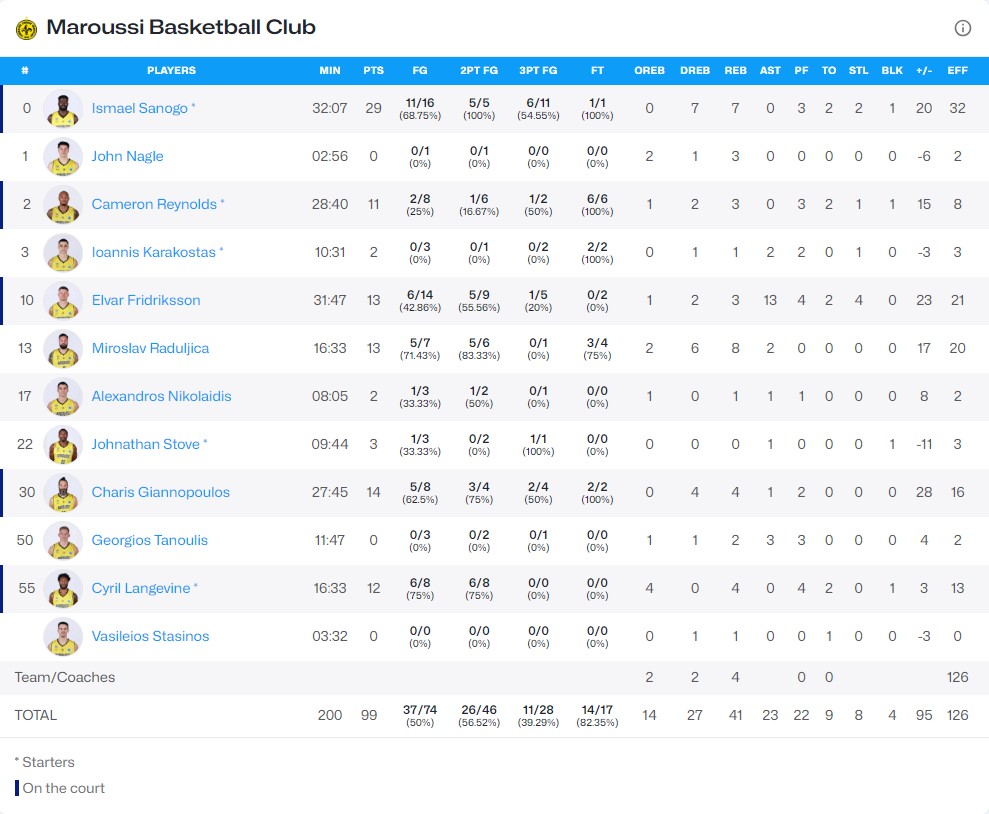Open Ismael Sanogo's player profile link
The width and height of the screenshot is (989, 814).
pyautogui.click(x=139, y=108)
